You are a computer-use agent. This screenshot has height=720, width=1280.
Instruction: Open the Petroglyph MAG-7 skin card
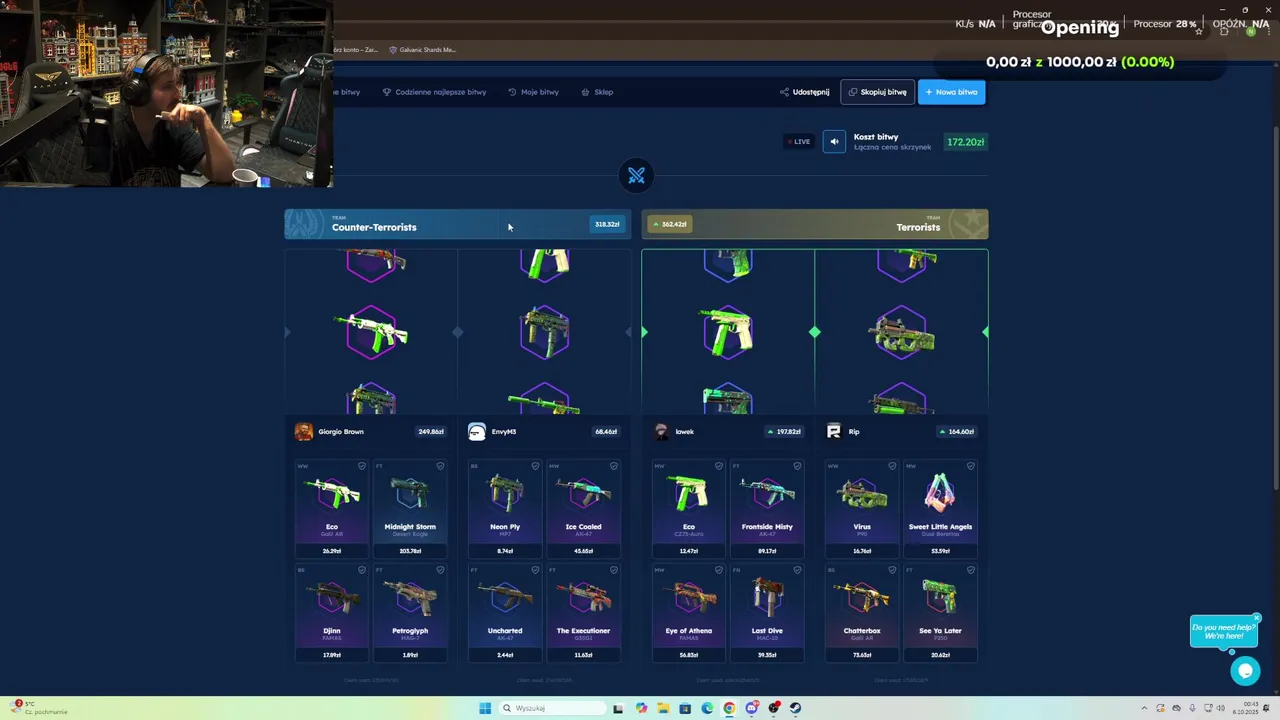pyautogui.click(x=410, y=612)
